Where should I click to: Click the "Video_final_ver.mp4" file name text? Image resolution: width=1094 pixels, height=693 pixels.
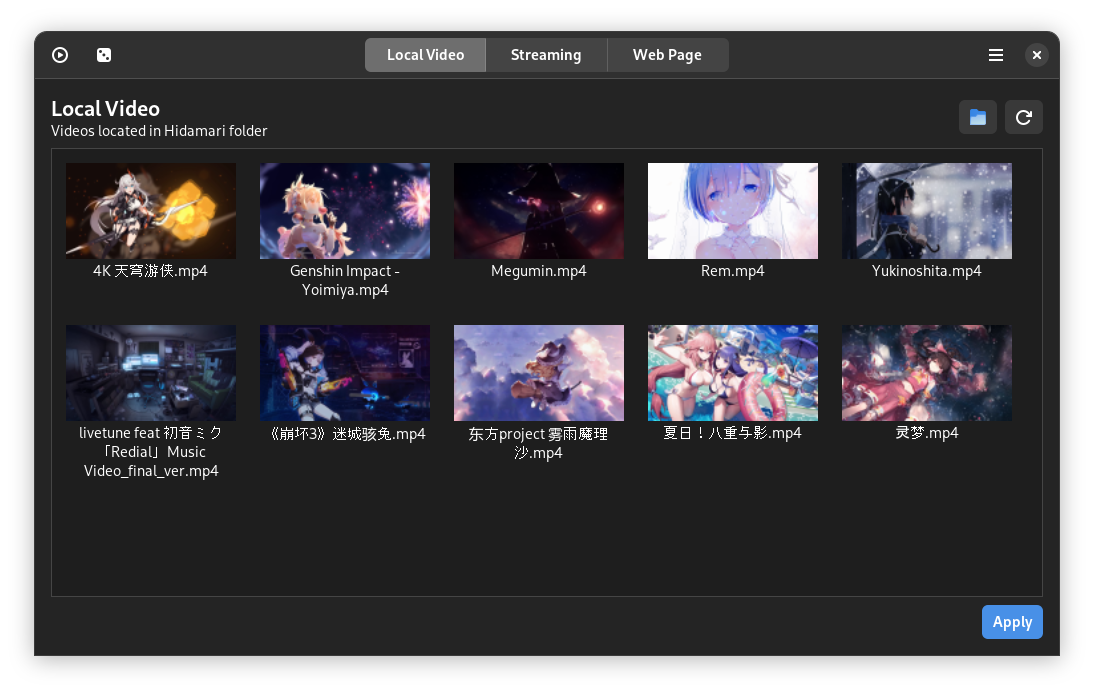(x=151, y=471)
